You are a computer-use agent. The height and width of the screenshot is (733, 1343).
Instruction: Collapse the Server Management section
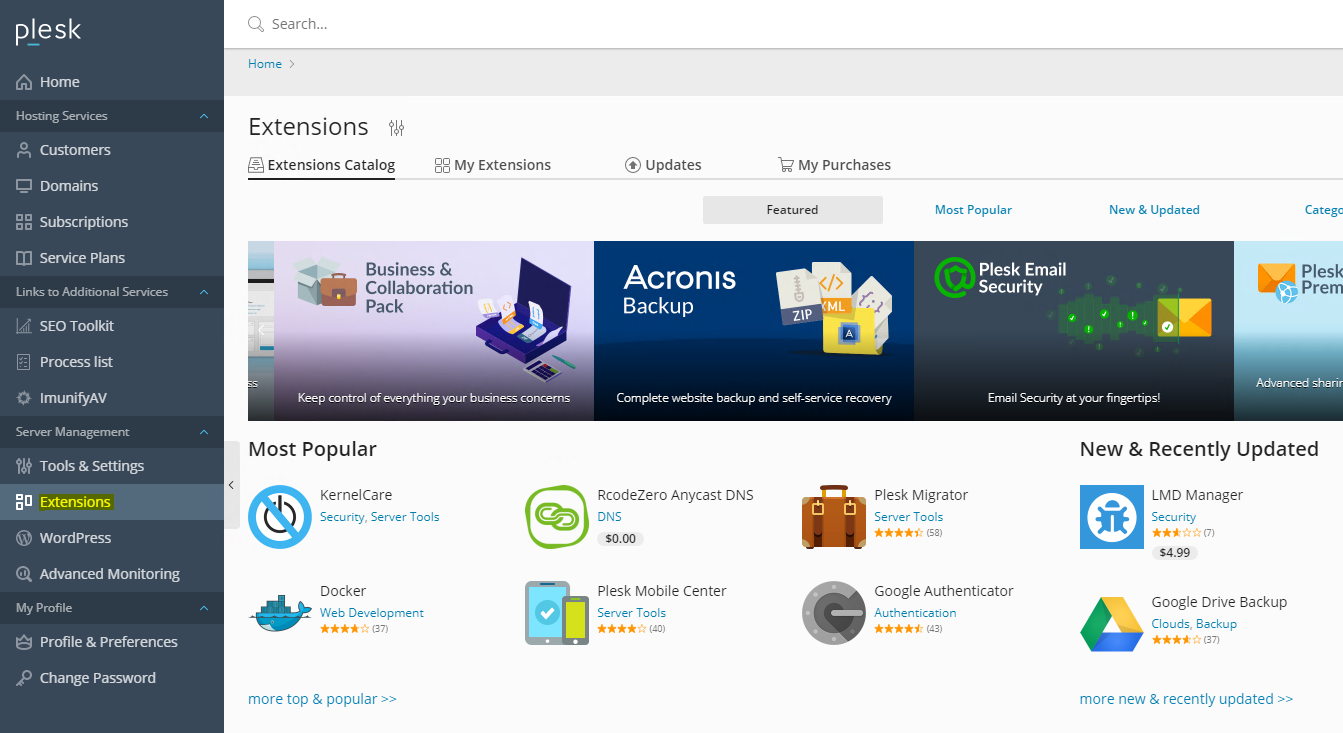pos(204,432)
